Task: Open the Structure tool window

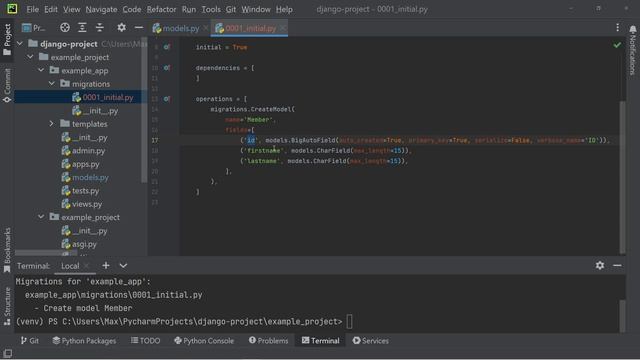Action: [7, 306]
